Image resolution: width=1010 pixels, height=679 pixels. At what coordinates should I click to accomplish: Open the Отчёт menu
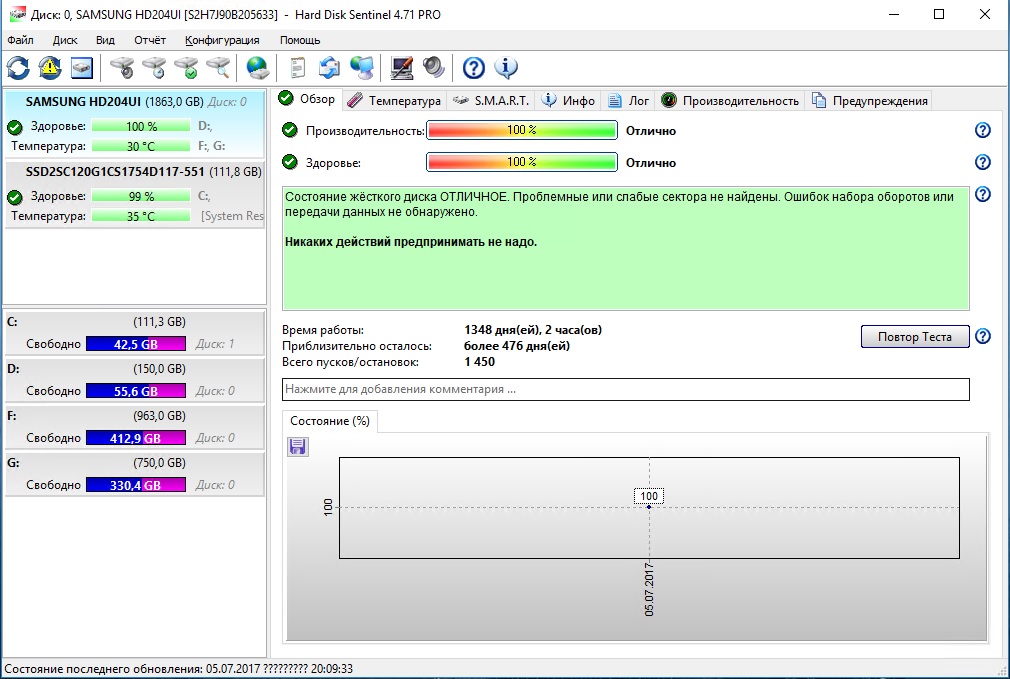(x=150, y=40)
